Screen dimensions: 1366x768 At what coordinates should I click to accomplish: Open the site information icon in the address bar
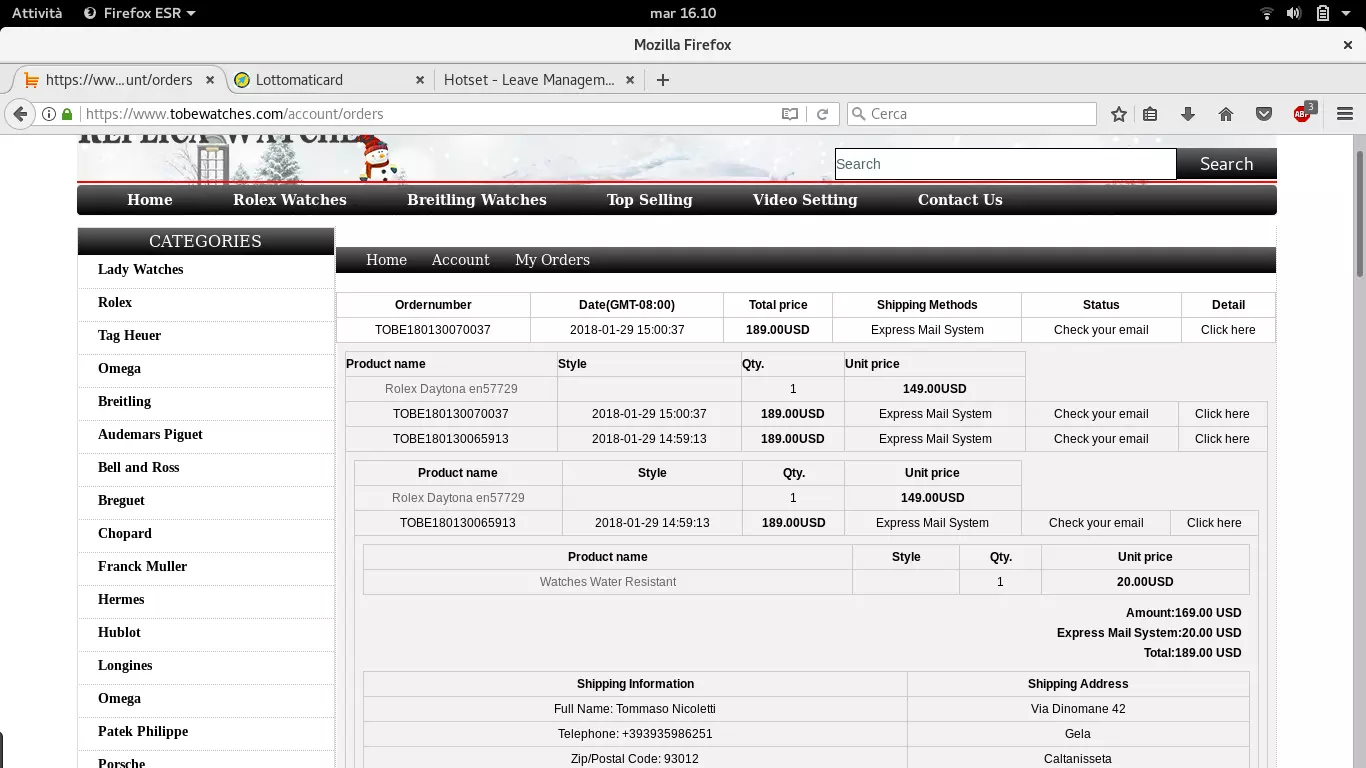[x=48, y=114]
